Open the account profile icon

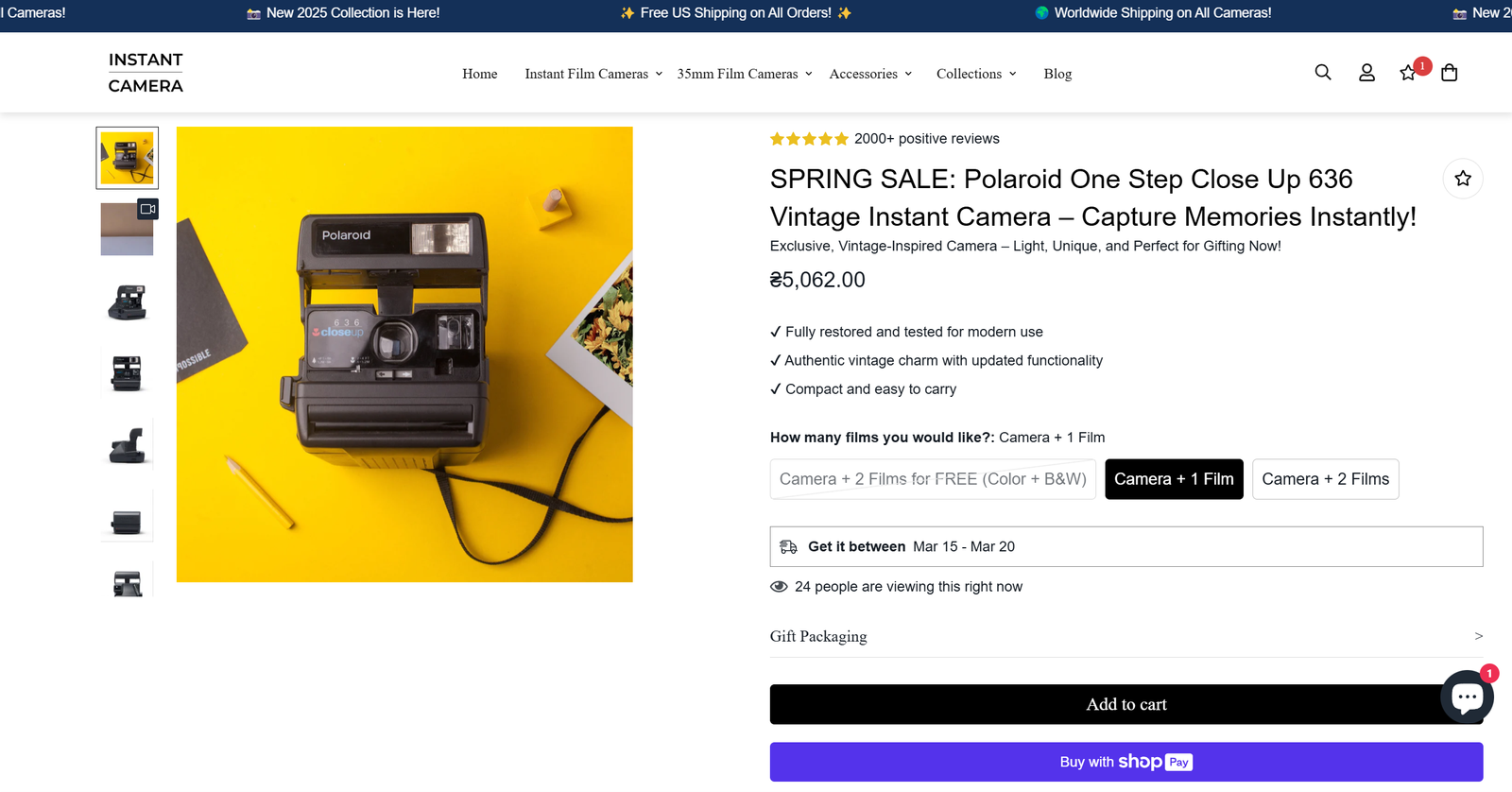[x=1366, y=73]
